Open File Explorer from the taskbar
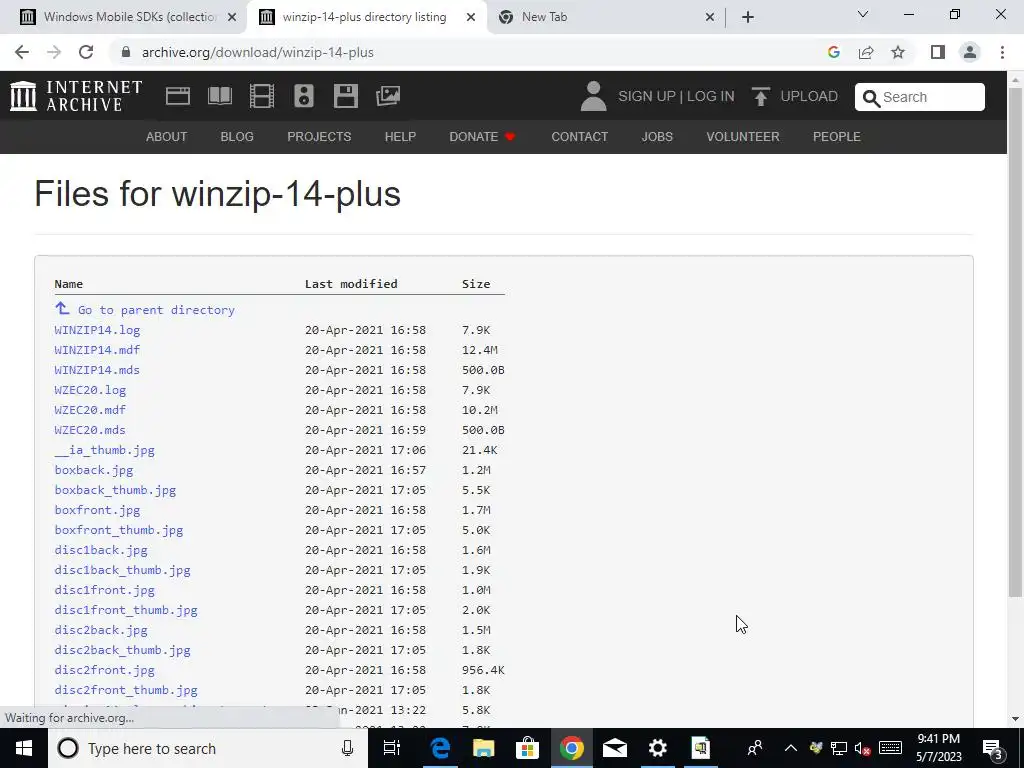The width and height of the screenshot is (1024, 768). [484, 748]
